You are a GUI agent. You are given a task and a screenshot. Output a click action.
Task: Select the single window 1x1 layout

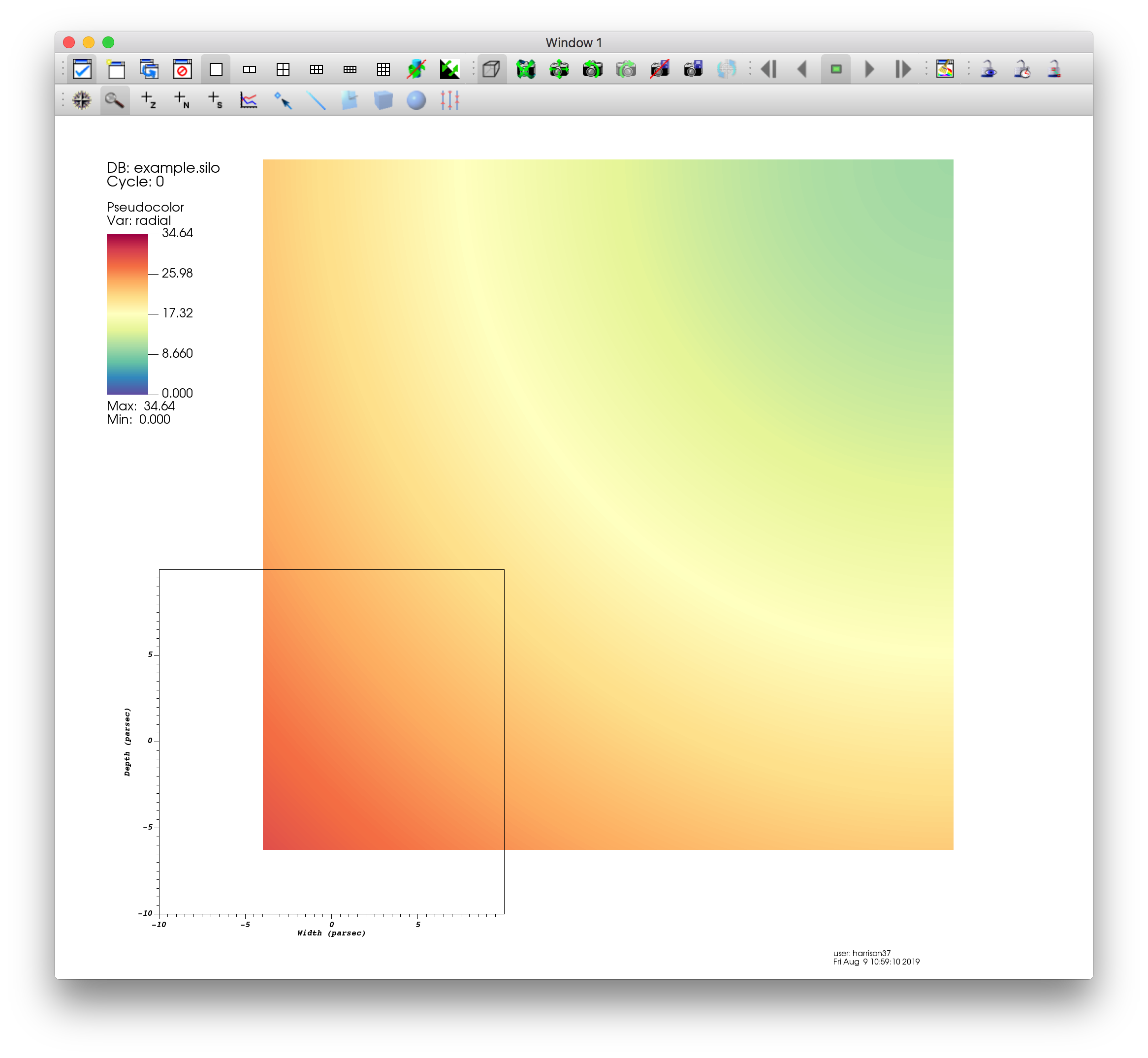point(216,69)
